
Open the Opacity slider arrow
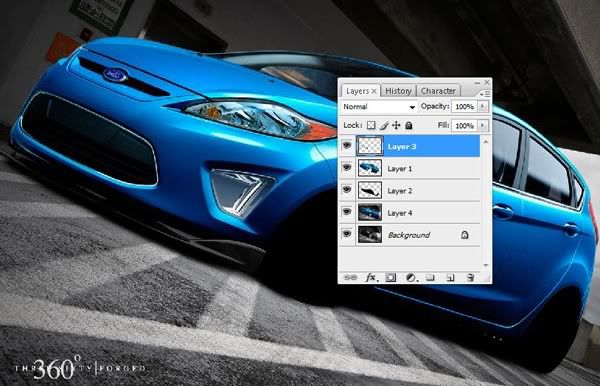(x=484, y=106)
